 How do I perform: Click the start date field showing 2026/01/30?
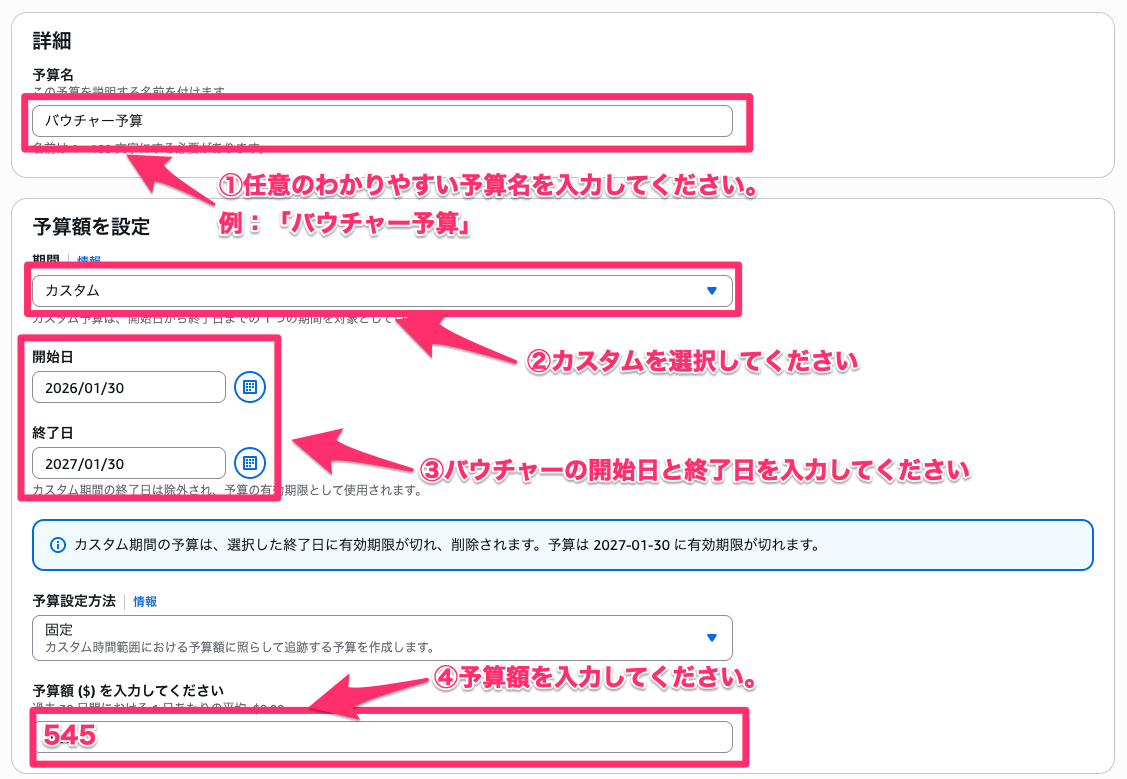click(128, 387)
